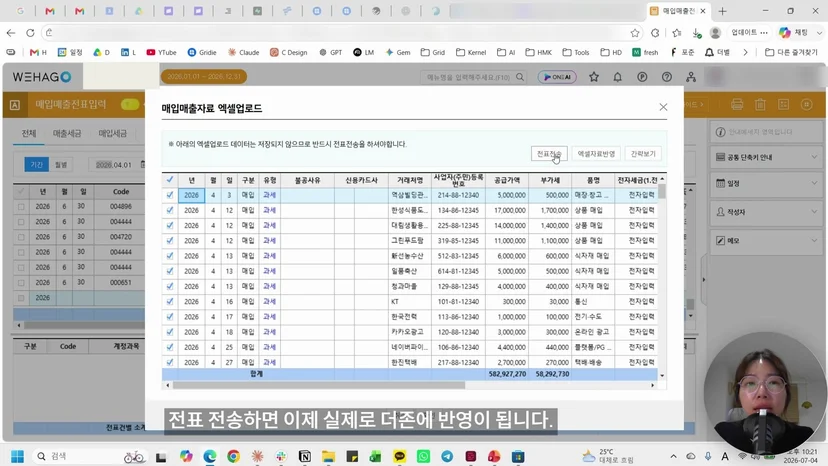The height and width of the screenshot is (466, 828).
Task: Uncheck the row for 614-81-12345
Action: [170, 271]
